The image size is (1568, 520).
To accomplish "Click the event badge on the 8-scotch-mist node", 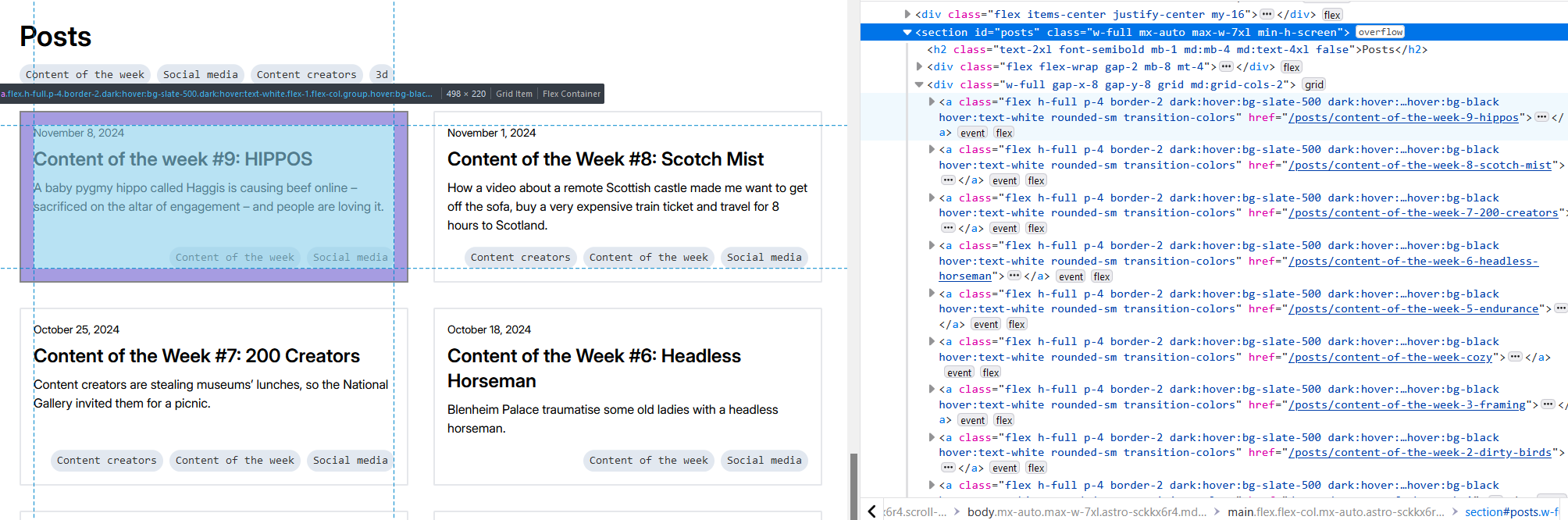I will tap(1004, 181).
